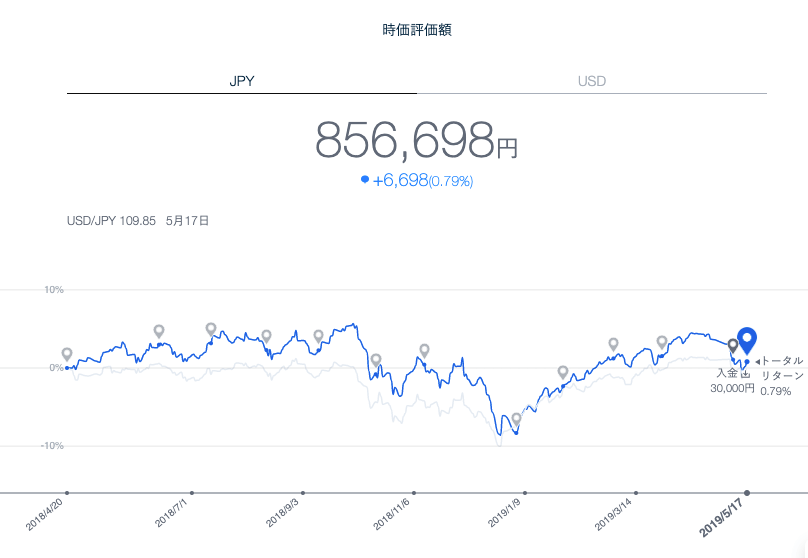Click dark gray pin beside the blue pin

click(x=733, y=346)
